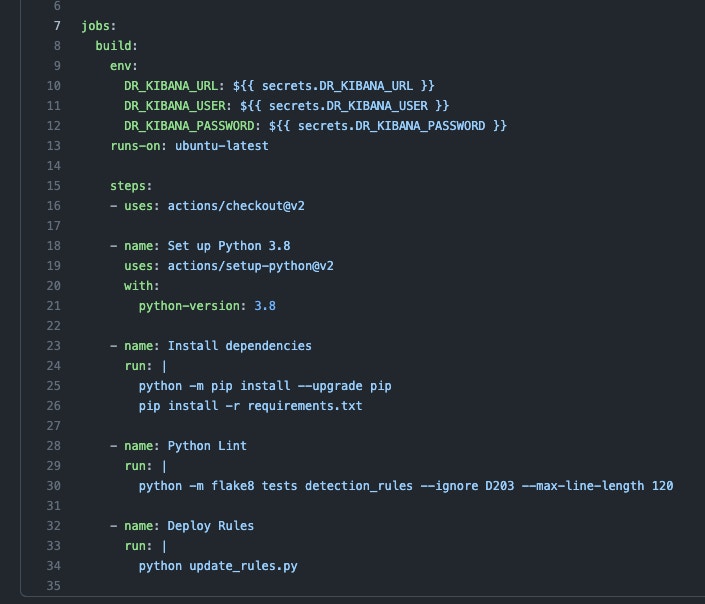Click the 'pip install -r requirements.txt' command
705x604 pixels.
click(250, 406)
